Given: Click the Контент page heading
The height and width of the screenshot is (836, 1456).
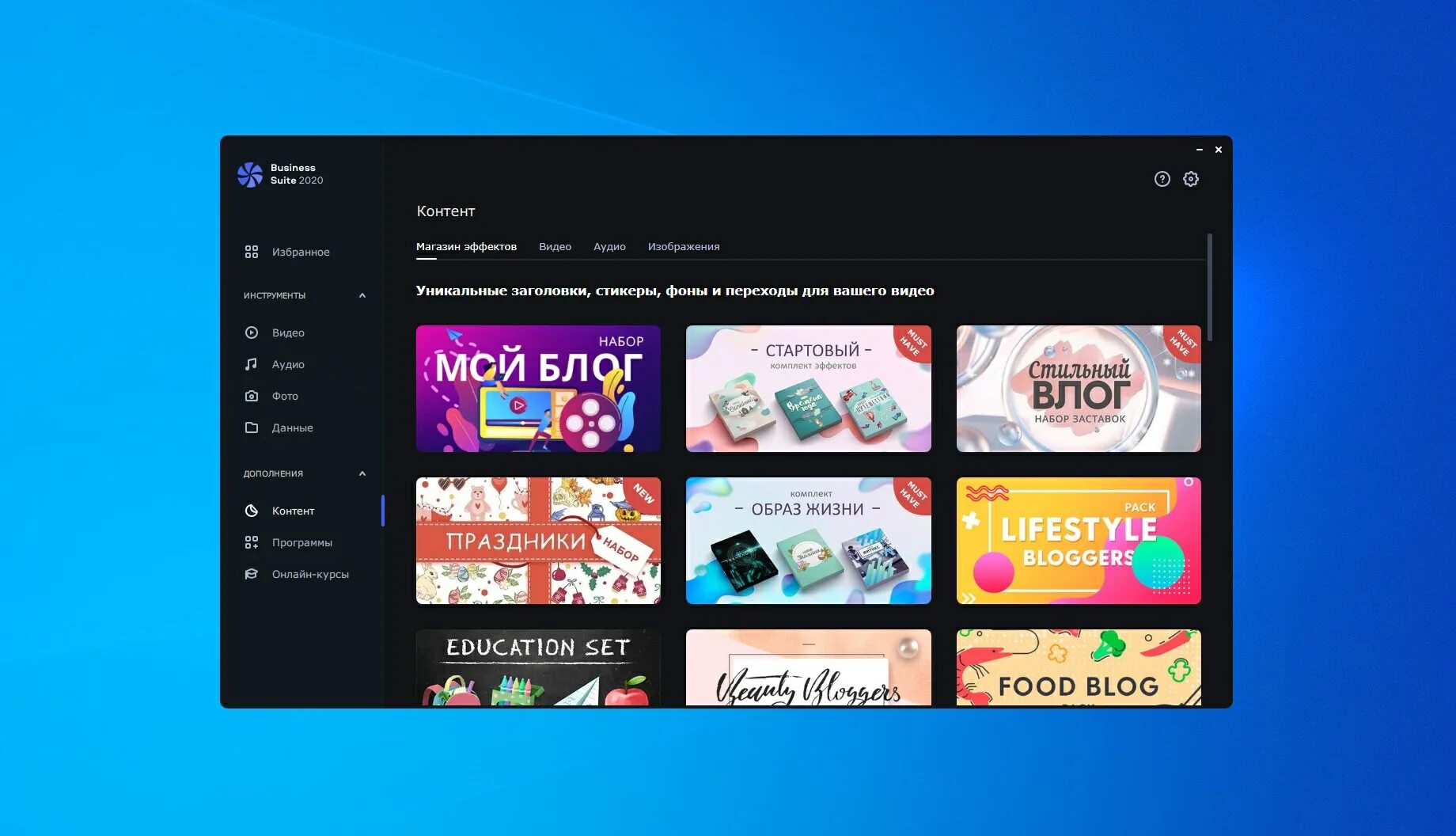Looking at the screenshot, I should pyautogui.click(x=446, y=211).
